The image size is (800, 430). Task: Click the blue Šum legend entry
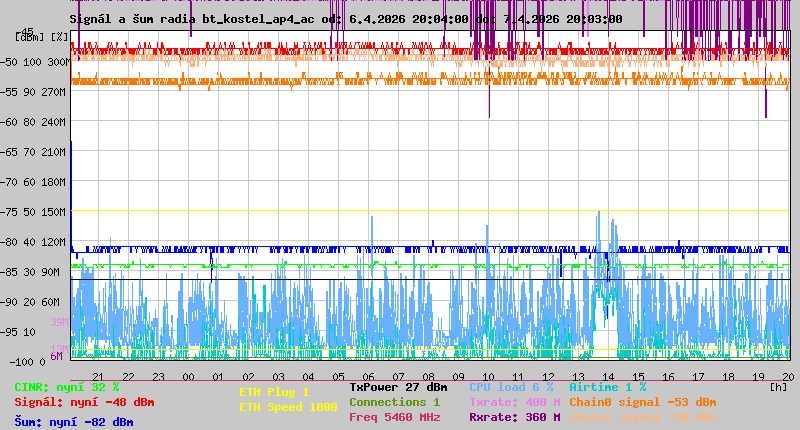tap(74, 422)
